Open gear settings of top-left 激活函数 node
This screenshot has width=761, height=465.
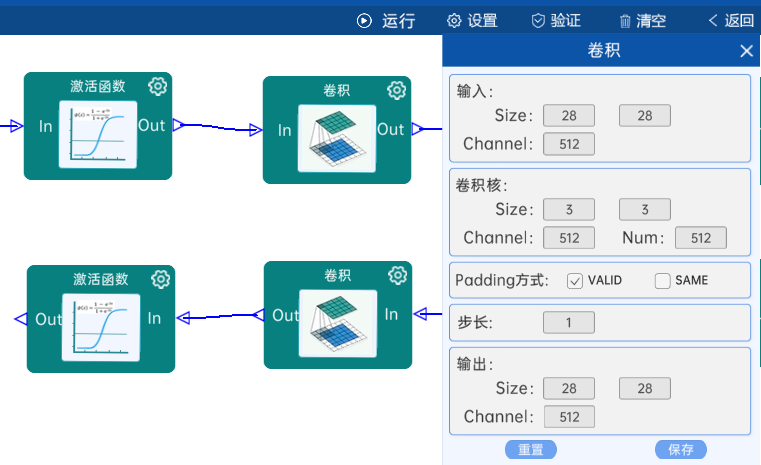[158, 86]
